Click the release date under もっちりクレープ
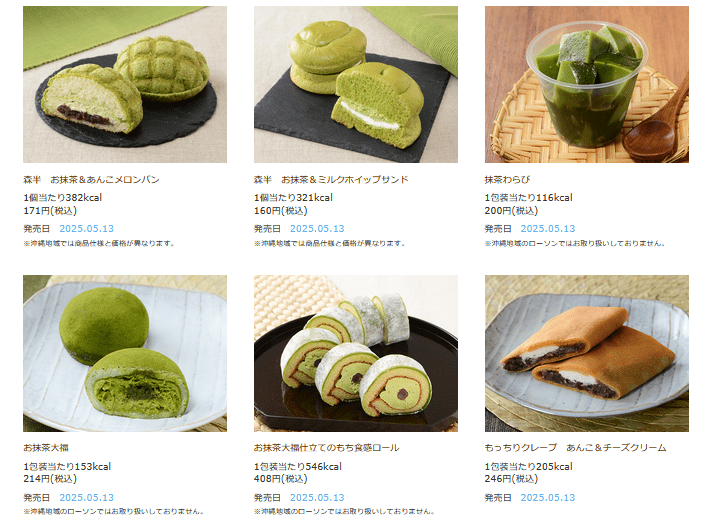 point(548,498)
